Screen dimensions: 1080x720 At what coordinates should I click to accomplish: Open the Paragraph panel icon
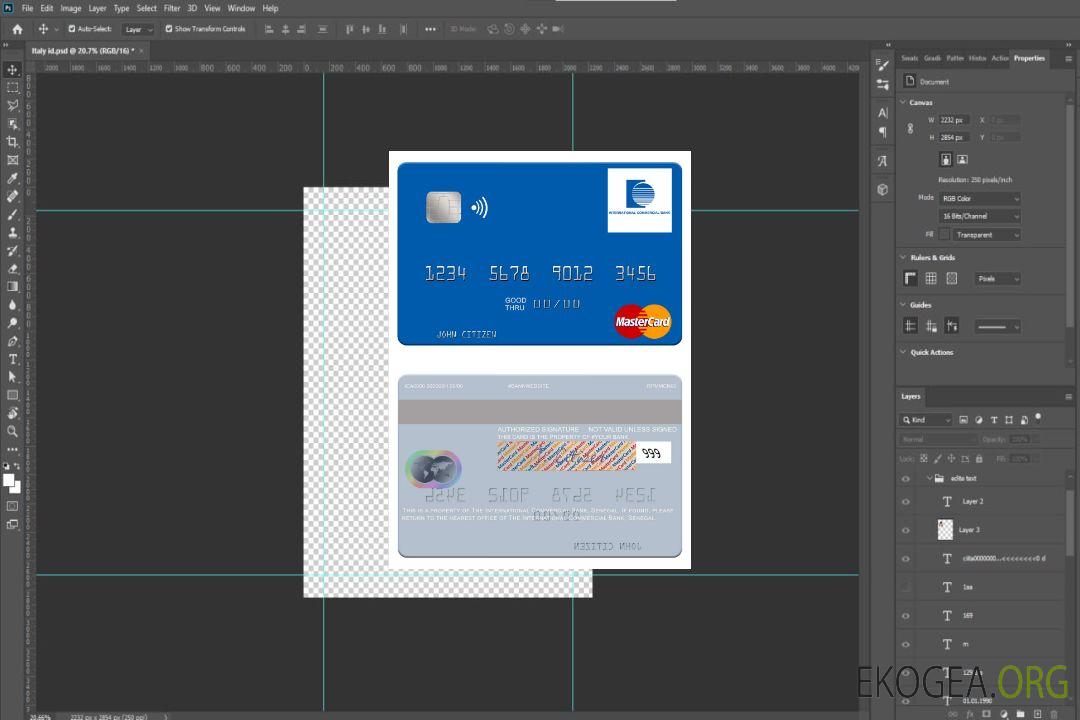[883, 132]
